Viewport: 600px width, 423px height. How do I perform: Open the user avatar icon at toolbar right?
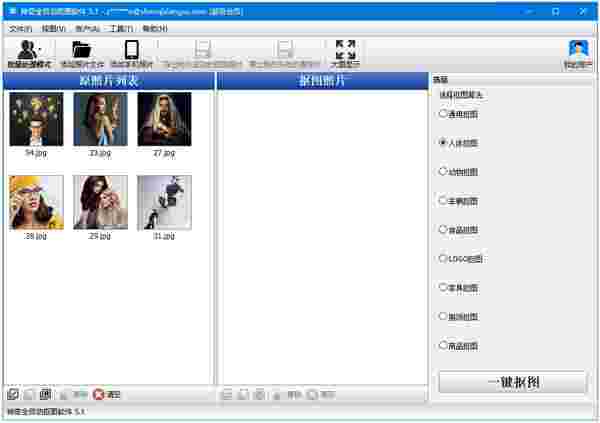tap(578, 50)
